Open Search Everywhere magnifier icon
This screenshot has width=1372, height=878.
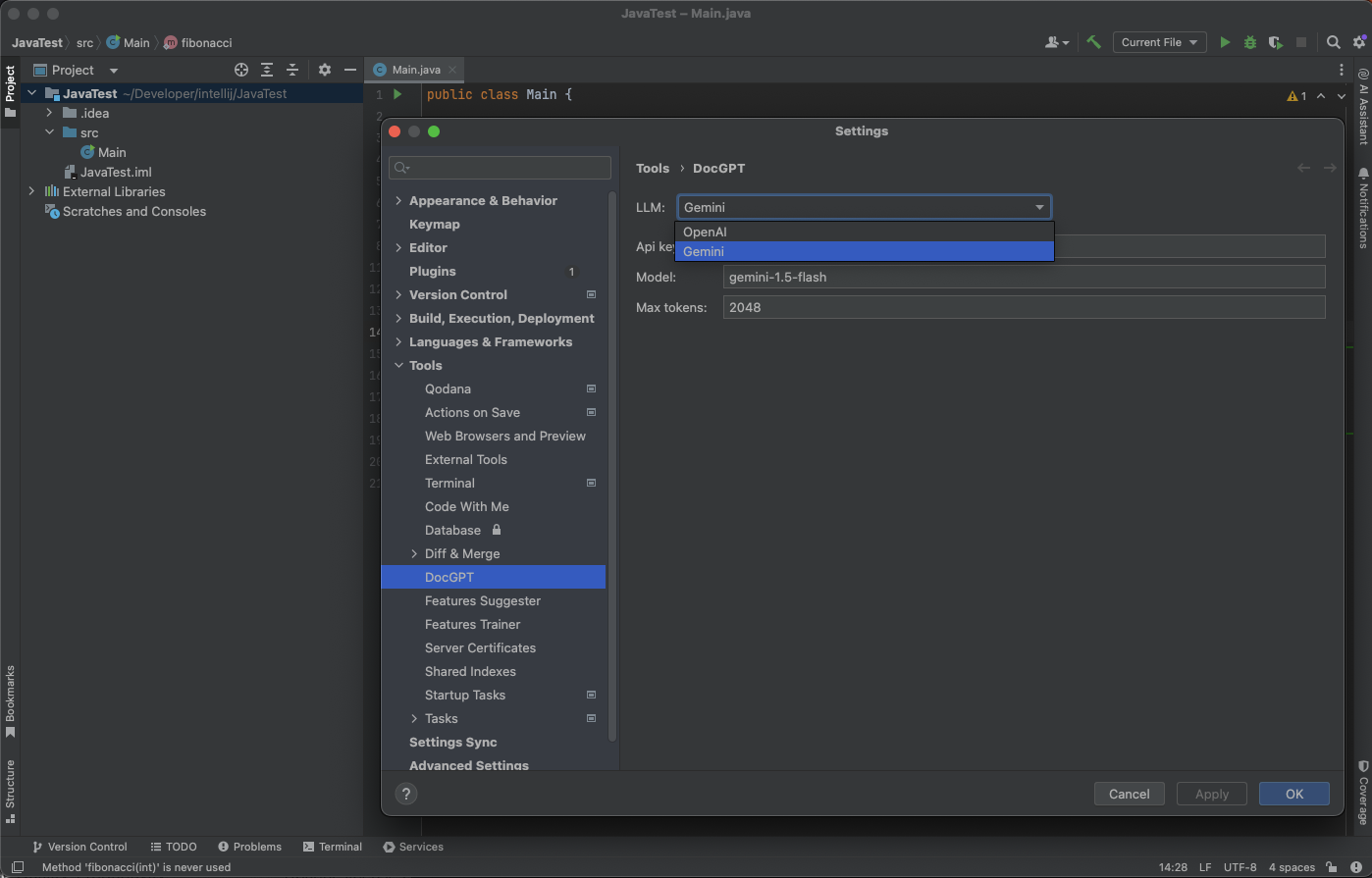coord(1333,42)
